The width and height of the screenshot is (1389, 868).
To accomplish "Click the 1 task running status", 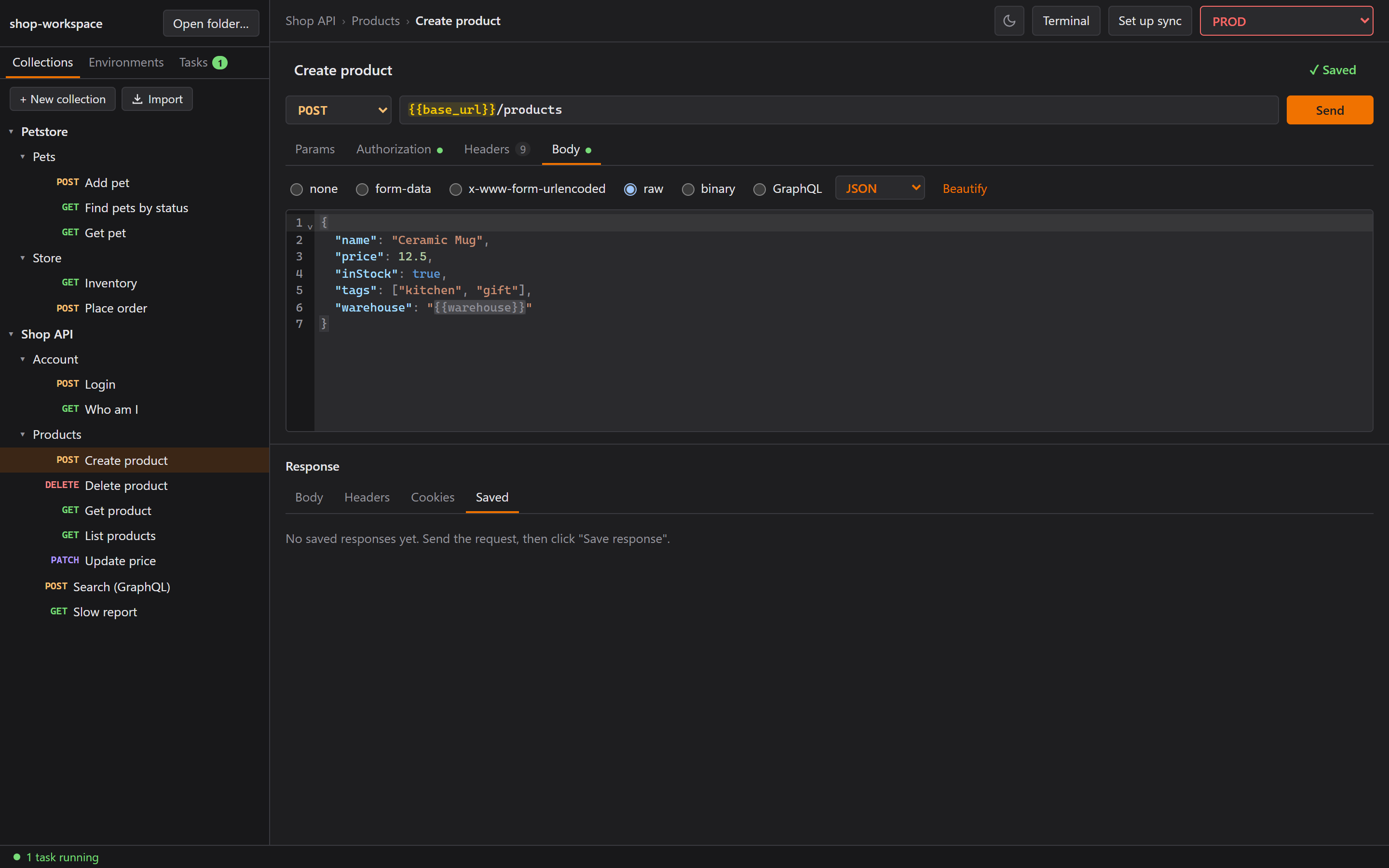I will pyautogui.click(x=55, y=856).
